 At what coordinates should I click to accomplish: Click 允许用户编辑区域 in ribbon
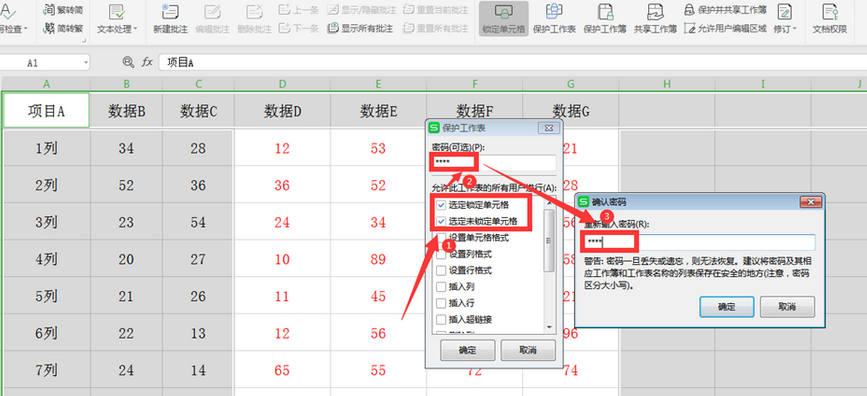pyautogui.click(x=725, y=28)
